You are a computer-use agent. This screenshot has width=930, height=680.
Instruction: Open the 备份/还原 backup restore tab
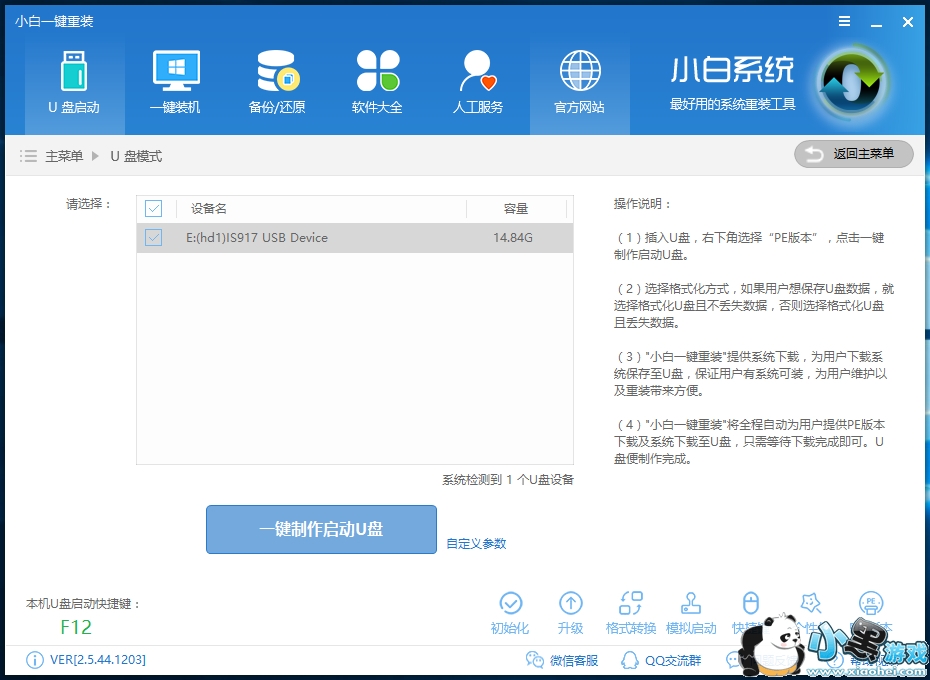click(x=276, y=83)
